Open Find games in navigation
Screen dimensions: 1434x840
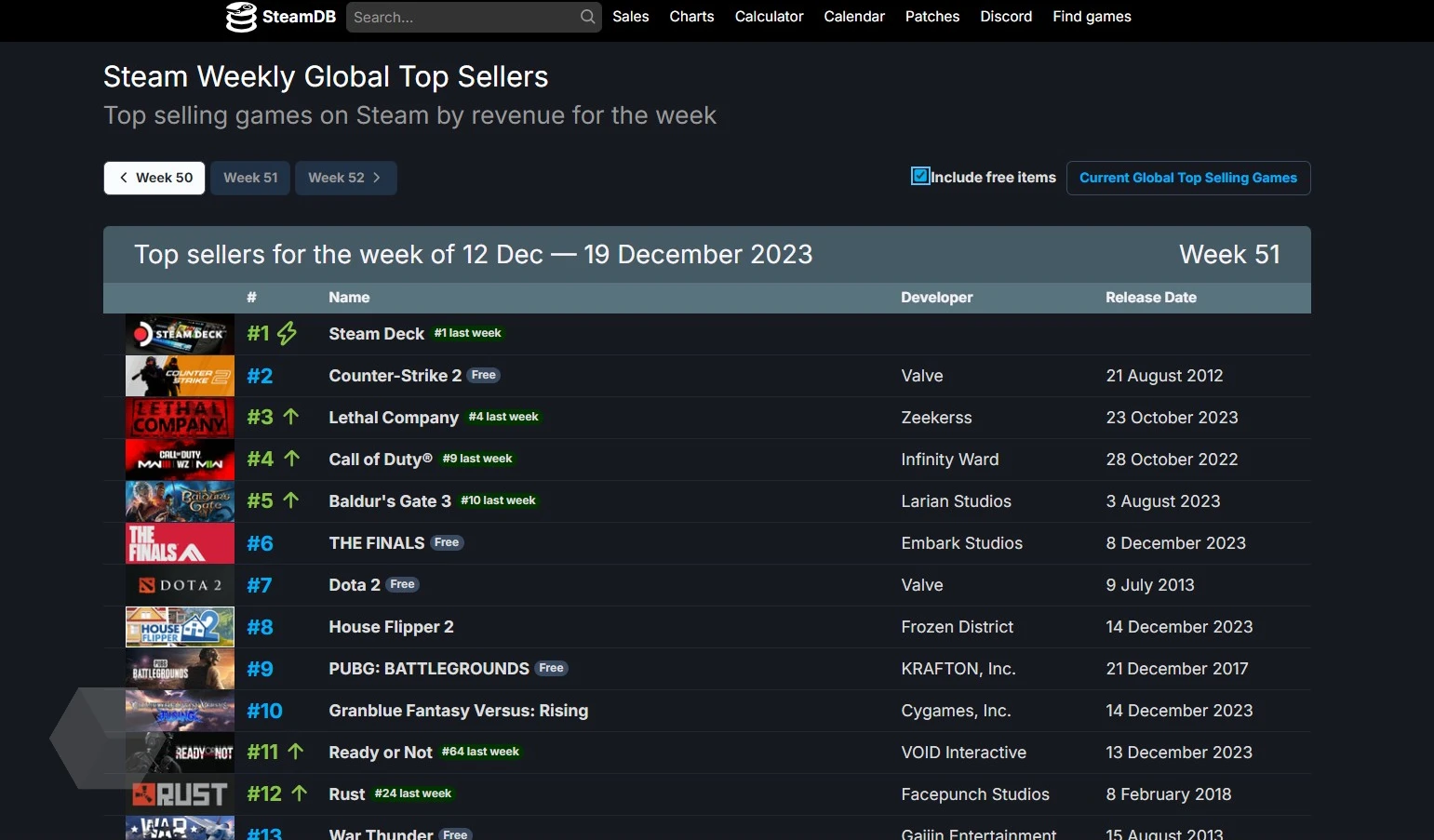1092,17
